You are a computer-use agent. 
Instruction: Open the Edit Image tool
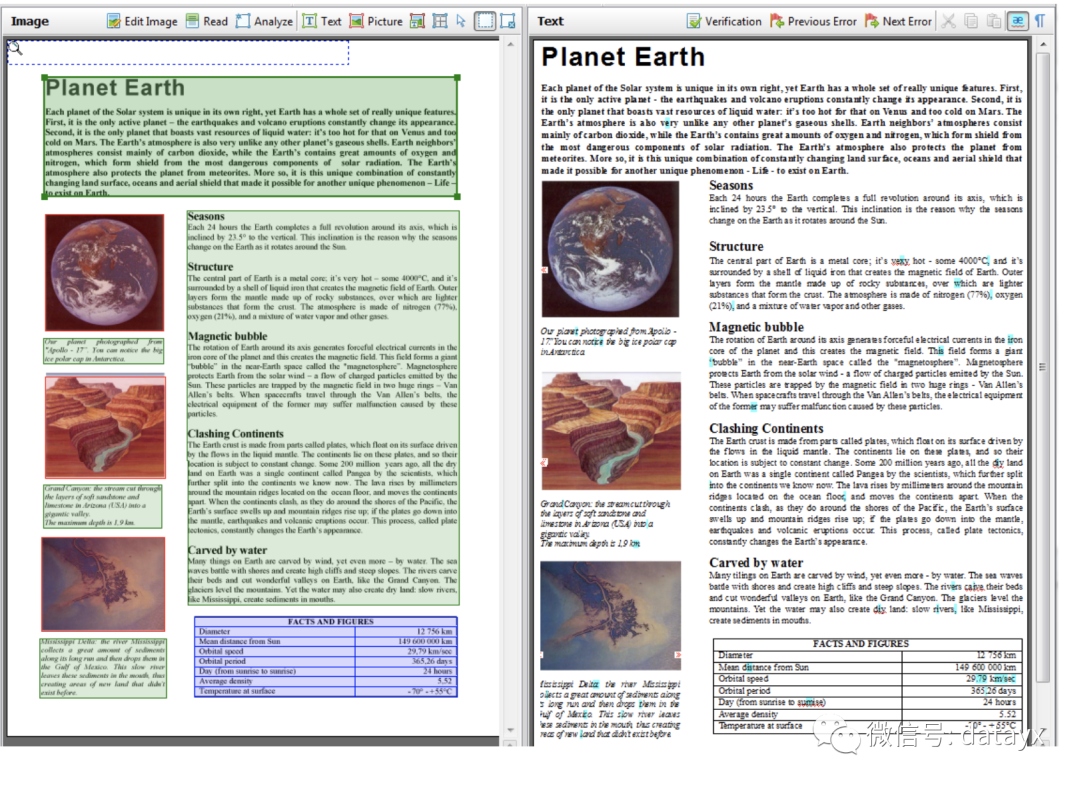(x=141, y=21)
